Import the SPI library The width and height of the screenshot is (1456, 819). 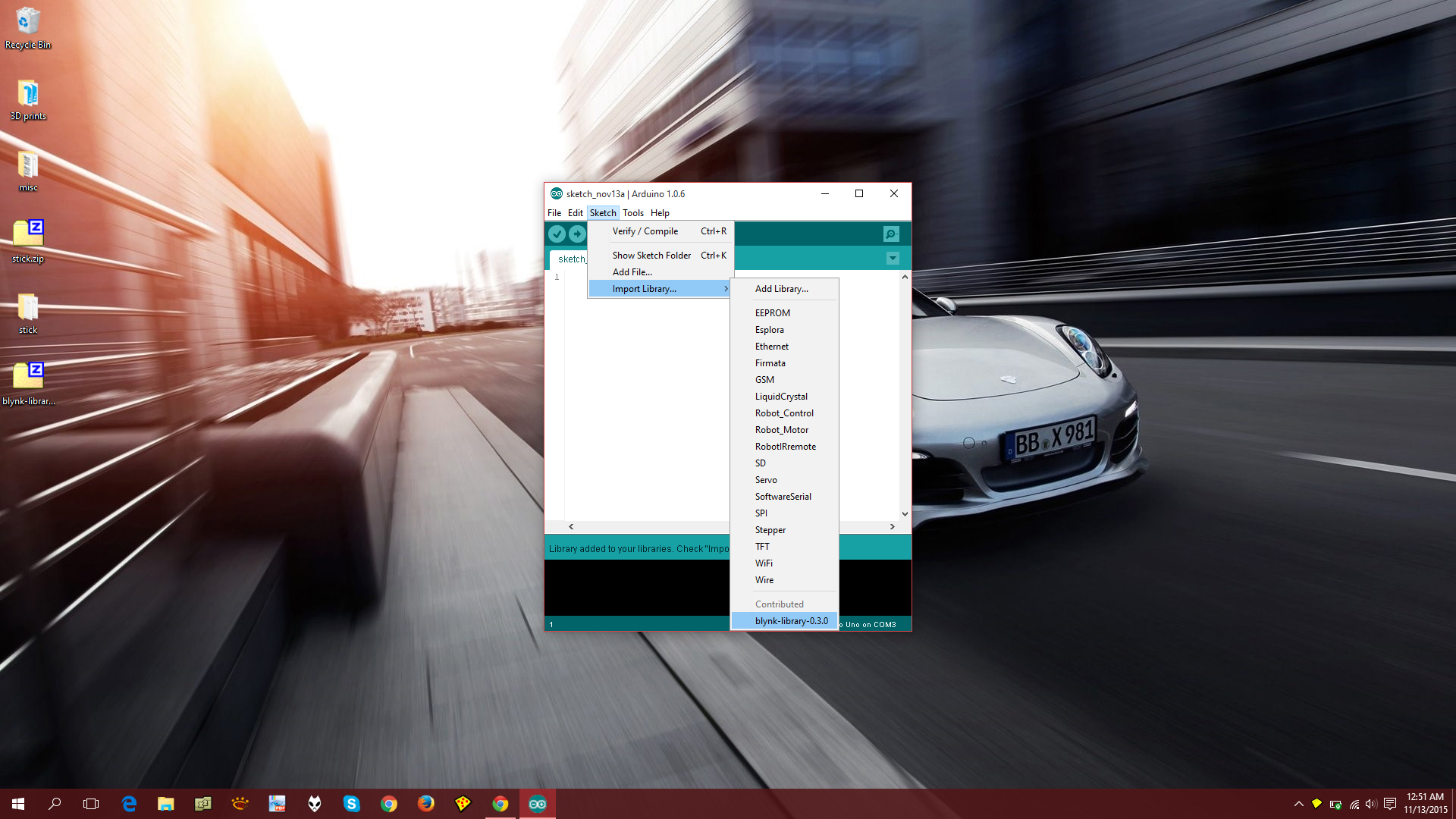click(x=784, y=513)
